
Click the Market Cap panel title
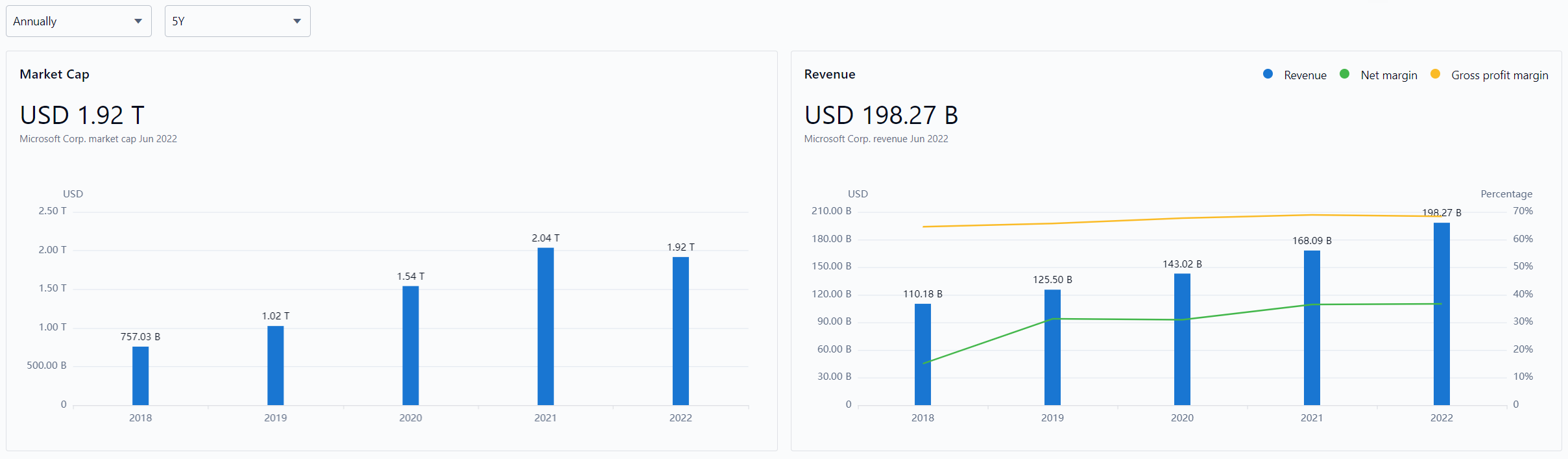[x=54, y=74]
